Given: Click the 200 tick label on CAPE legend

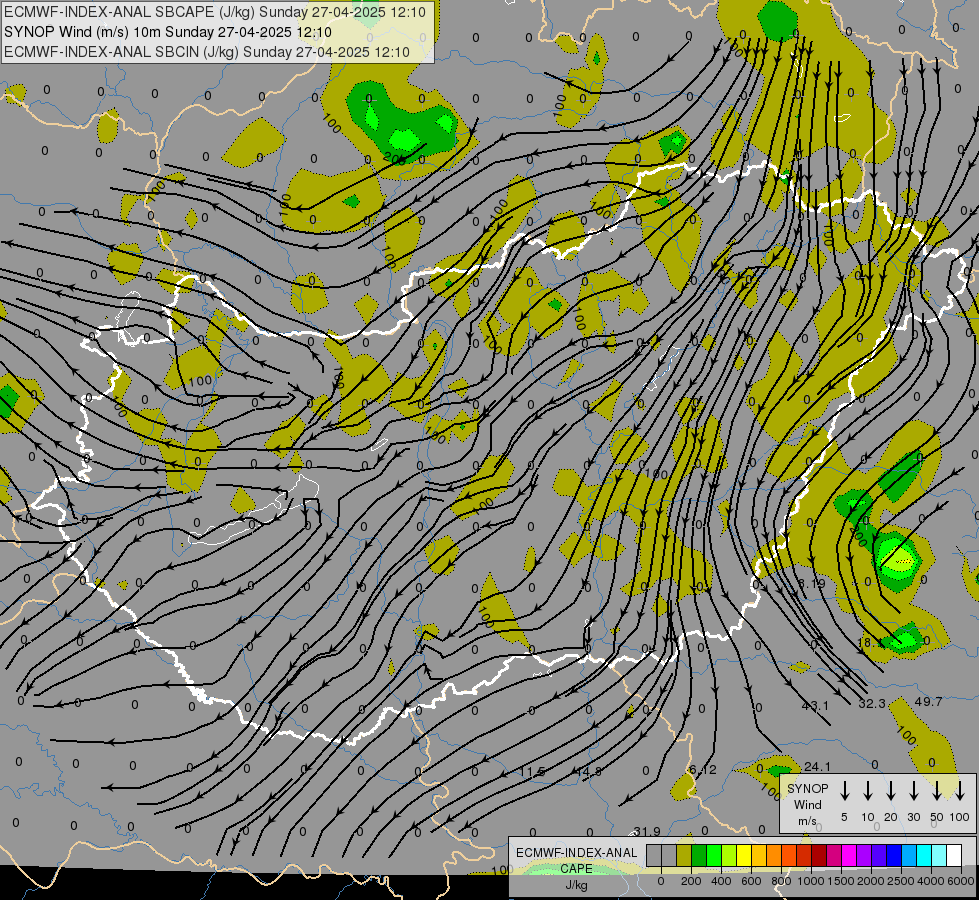Looking at the screenshot, I should (x=691, y=881).
